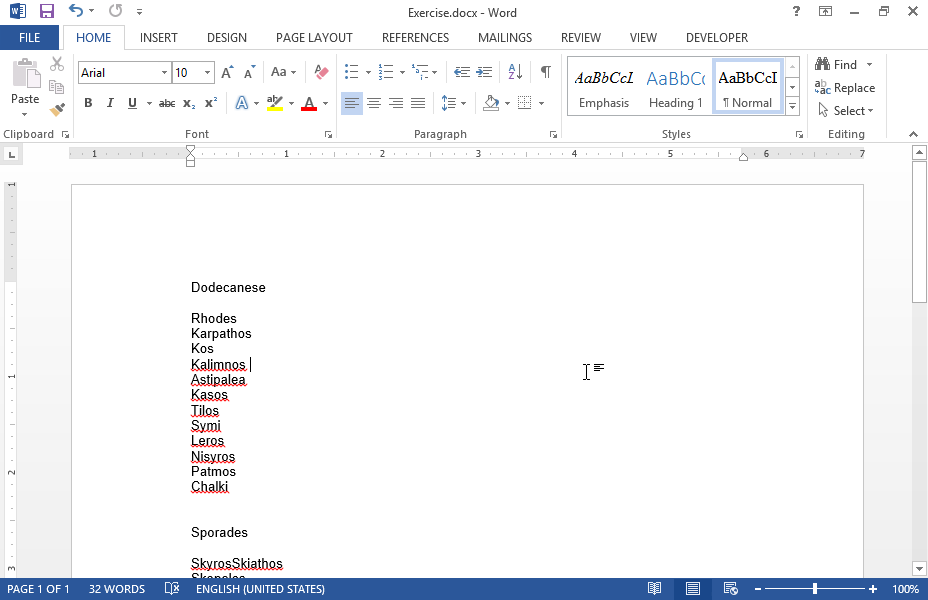Zoom in with the plus button
Image resolution: width=928 pixels, height=600 pixels.
[873, 589]
